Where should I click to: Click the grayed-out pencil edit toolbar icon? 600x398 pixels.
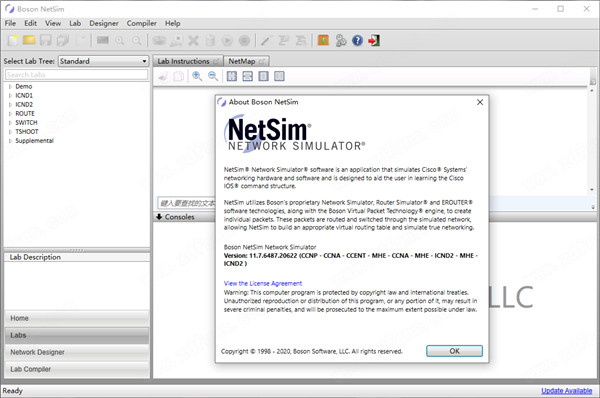tap(265, 40)
